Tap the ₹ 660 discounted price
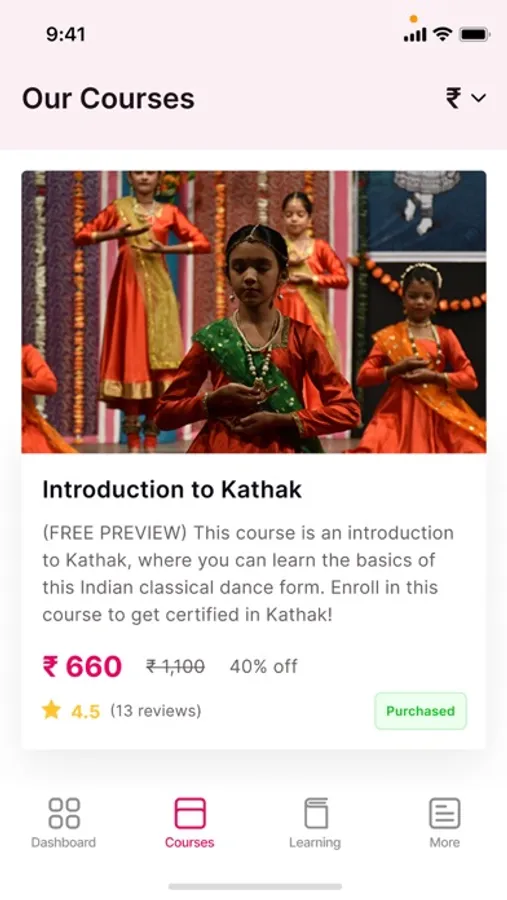 point(82,666)
